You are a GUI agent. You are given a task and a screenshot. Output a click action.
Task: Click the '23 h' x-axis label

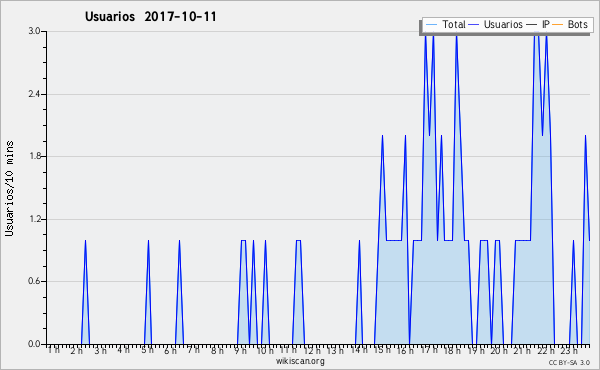[x=569, y=350]
